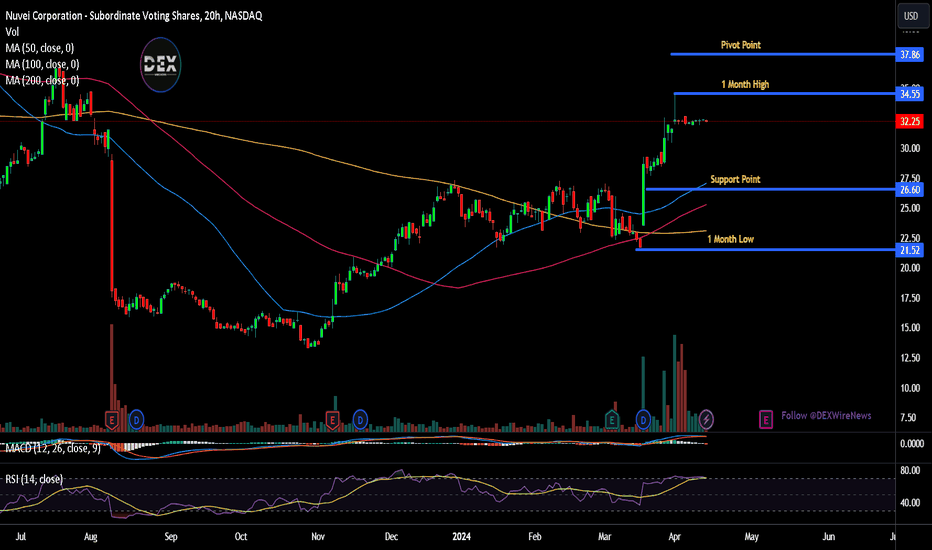Click the Jul label on time axis
This screenshot has width=932, height=550.
[x=21, y=537]
